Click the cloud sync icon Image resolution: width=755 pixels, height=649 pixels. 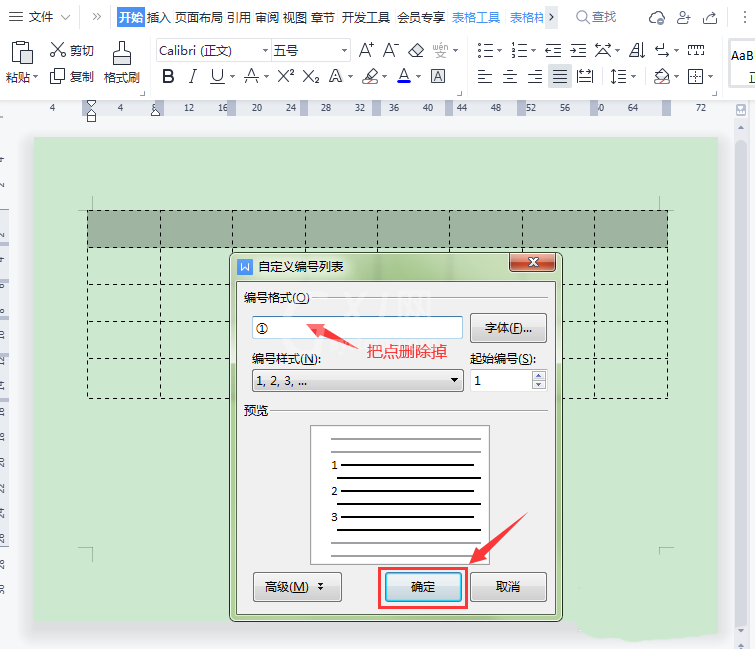(657, 18)
